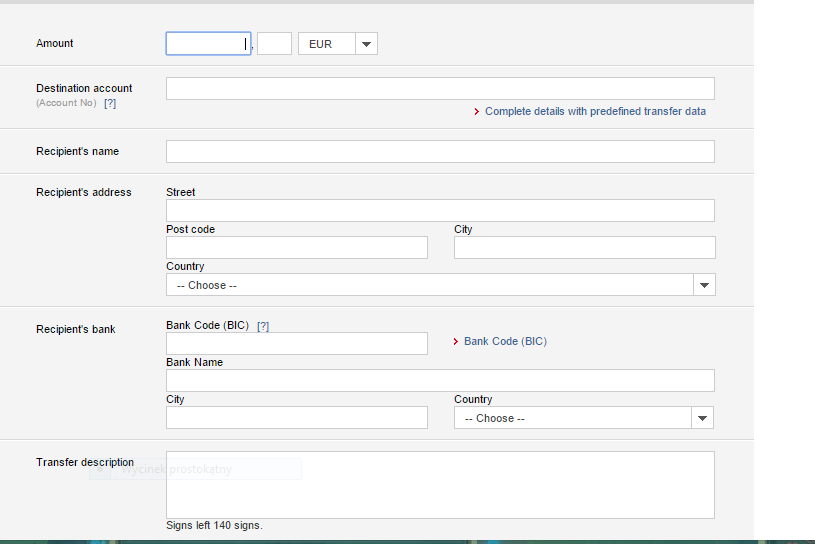Click the red arrow next to Bank Code link
The image size is (815, 544).
click(456, 341)
